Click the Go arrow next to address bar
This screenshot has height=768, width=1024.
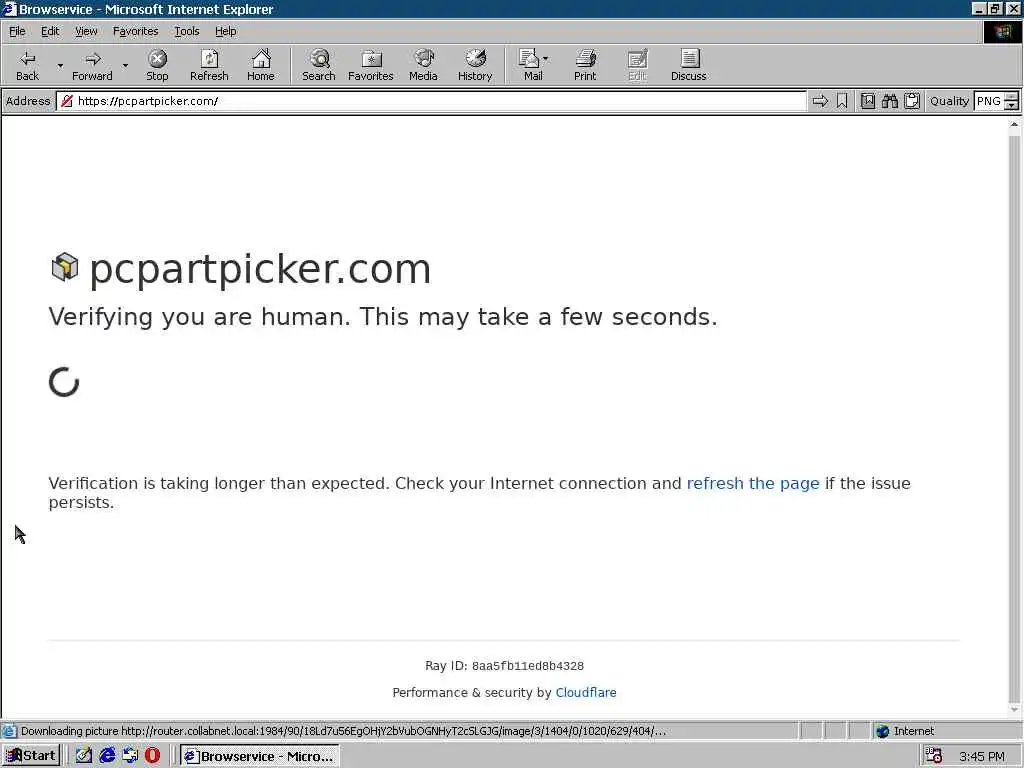coord(820,101)
